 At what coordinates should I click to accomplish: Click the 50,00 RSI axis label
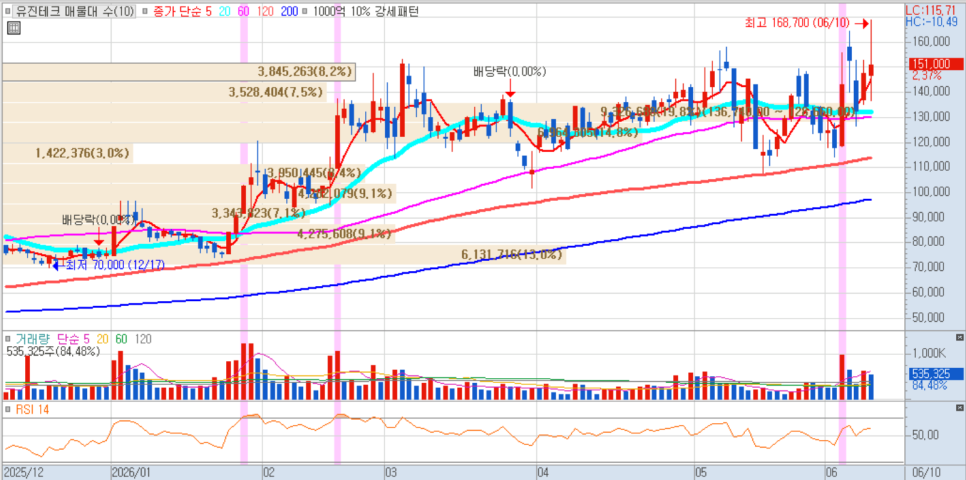(x=926, y=435)
